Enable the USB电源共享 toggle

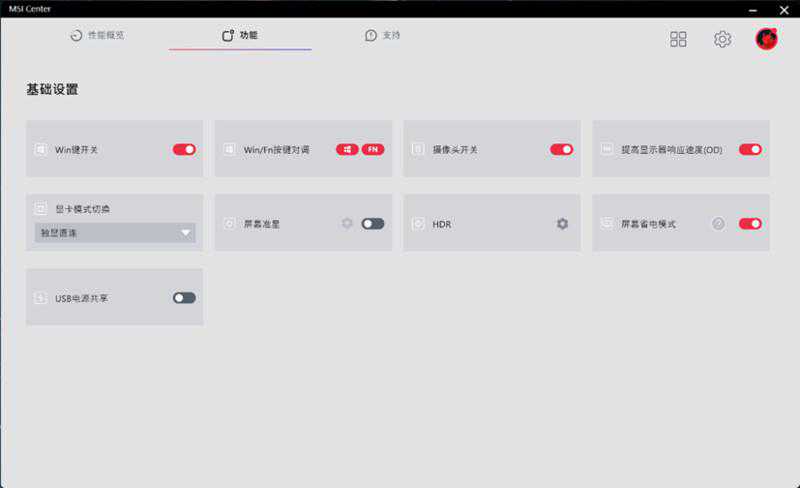[184, 297]
